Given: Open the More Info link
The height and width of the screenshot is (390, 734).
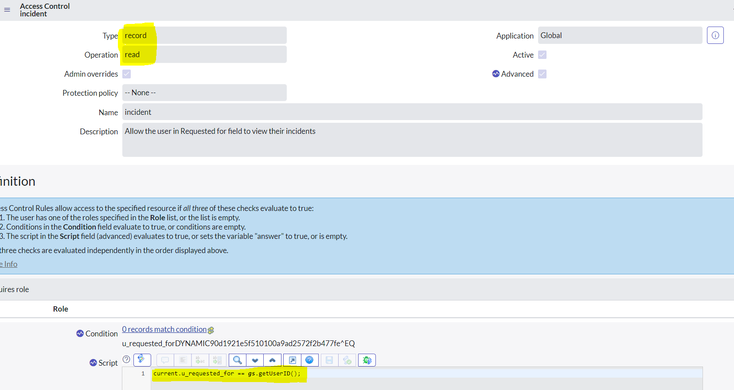Looking at the screenshot, I should [x=8, y=264].
